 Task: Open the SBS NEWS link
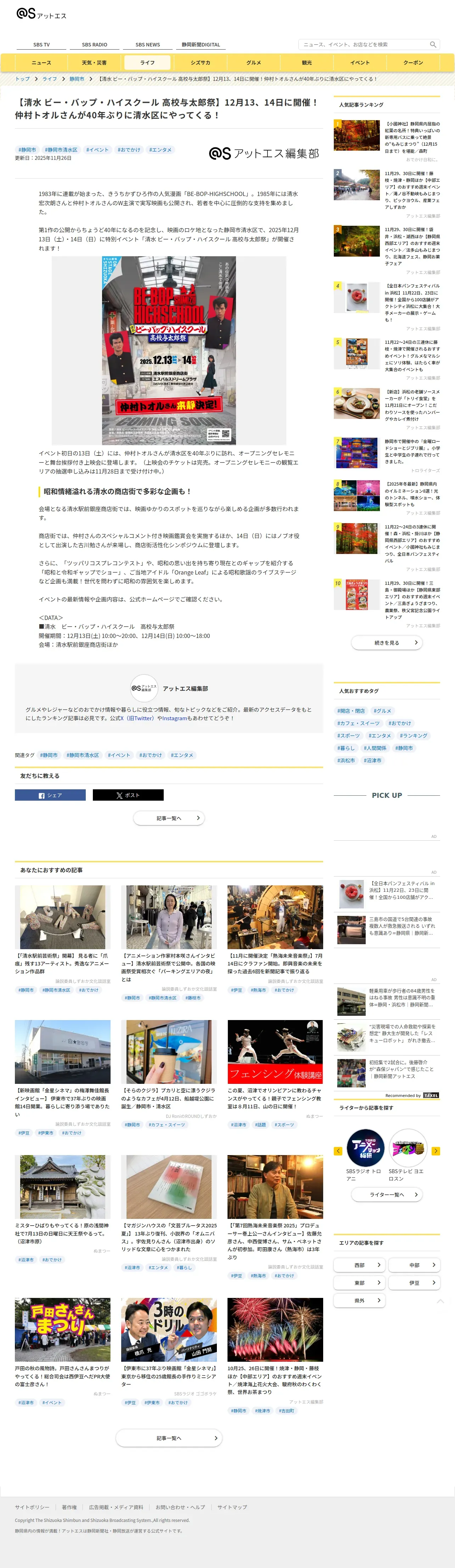click(148, 44)
